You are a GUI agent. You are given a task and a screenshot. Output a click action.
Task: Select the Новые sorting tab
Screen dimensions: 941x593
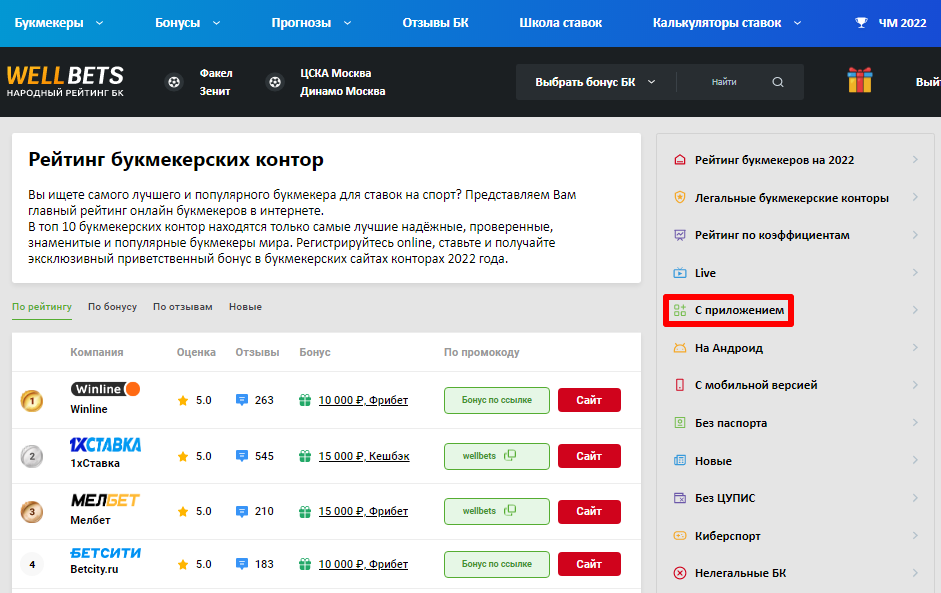coord(245,307)
